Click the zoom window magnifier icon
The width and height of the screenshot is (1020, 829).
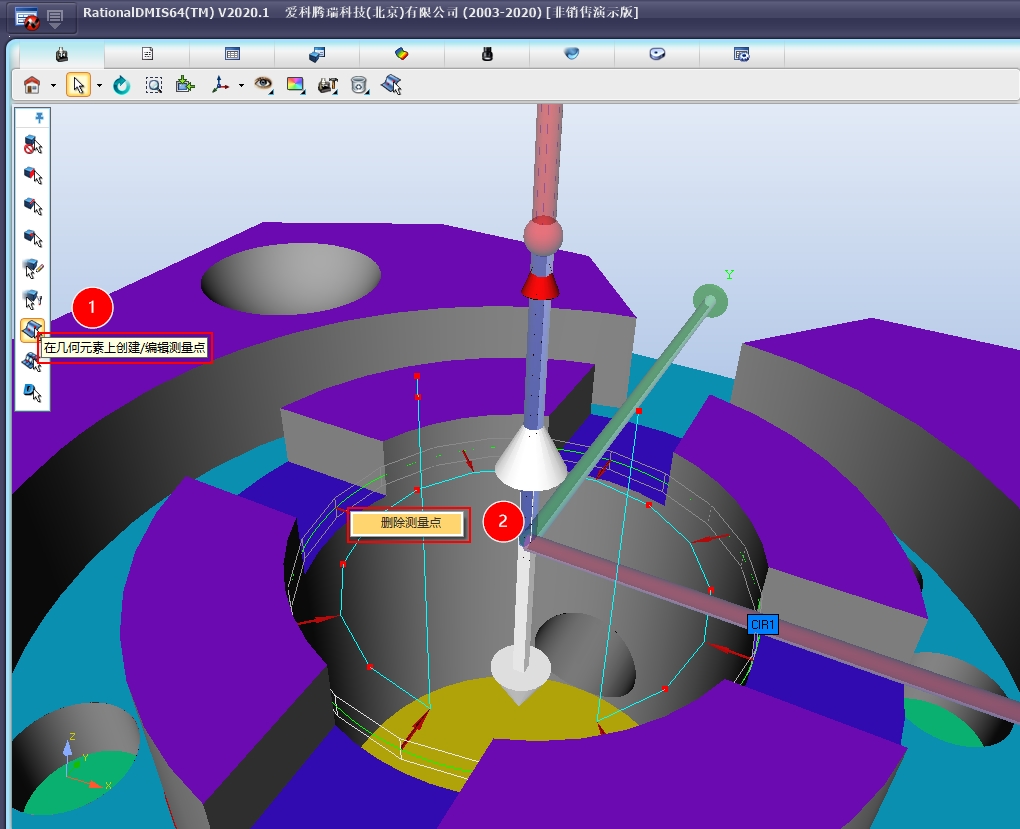pyautogui.click(x=154, y=85)
